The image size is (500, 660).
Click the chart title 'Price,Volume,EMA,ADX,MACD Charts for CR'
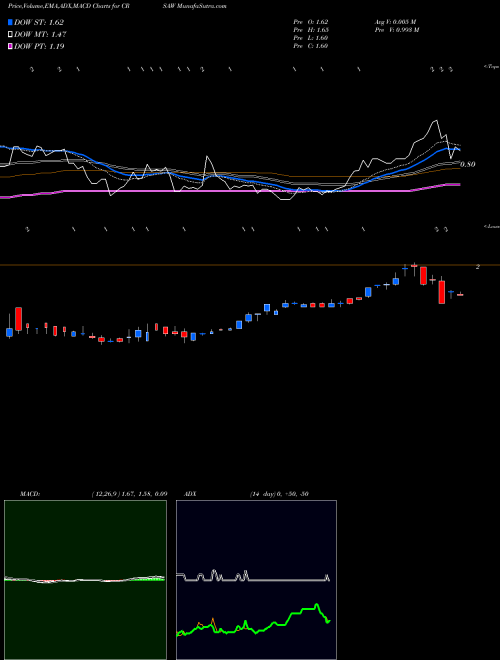pos(71,6)
